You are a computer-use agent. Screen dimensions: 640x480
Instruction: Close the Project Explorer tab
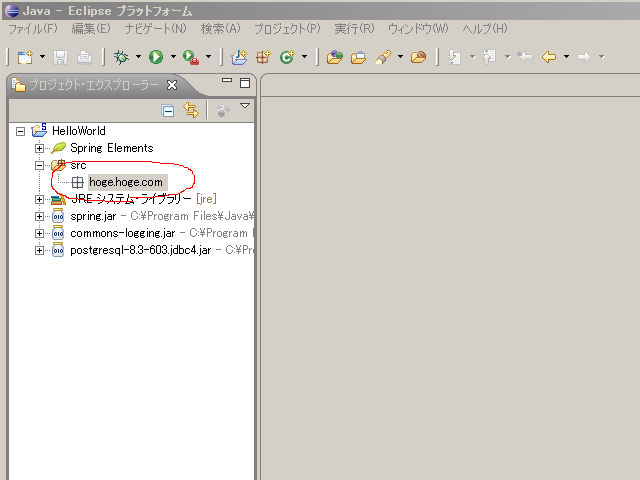click(x=172, y=85)
